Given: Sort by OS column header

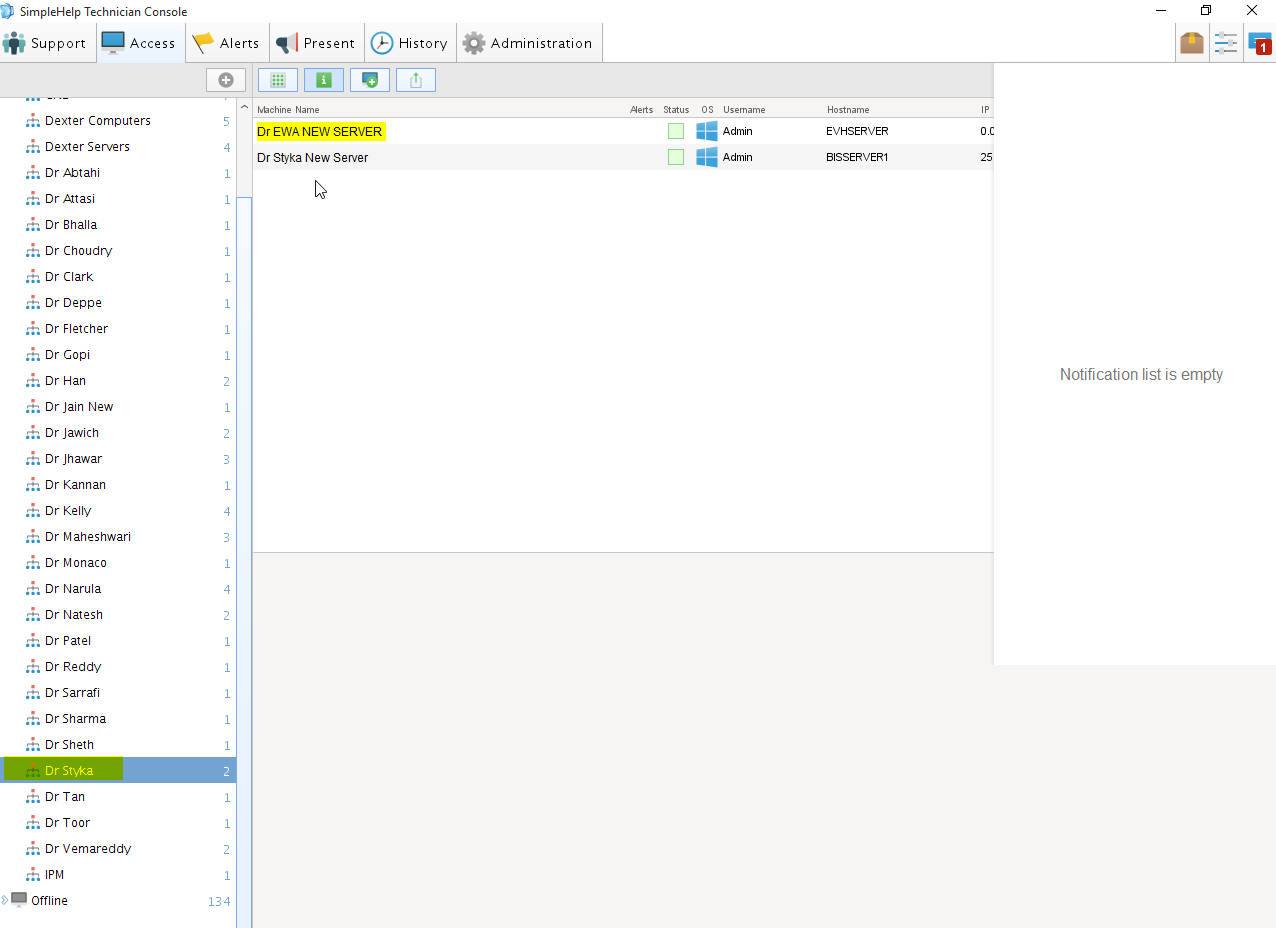Looking at the screenshot, I should pyautogui.click(x=707, y=109).
